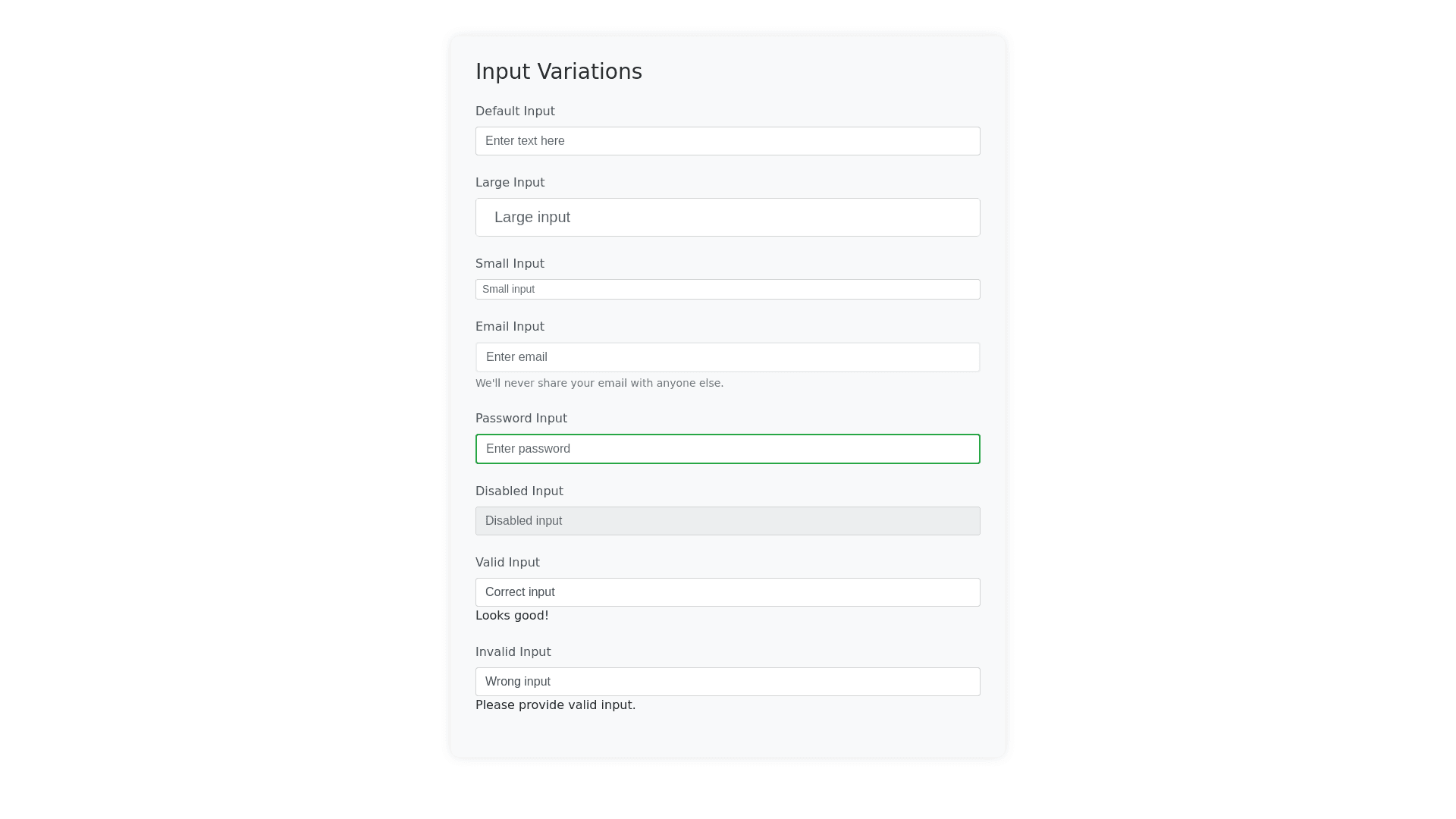The height and width of the screenshot is (819, 1456).
Task: Select the 'Small Input' label
Action: pyautogui.click(x=510, y=264)
